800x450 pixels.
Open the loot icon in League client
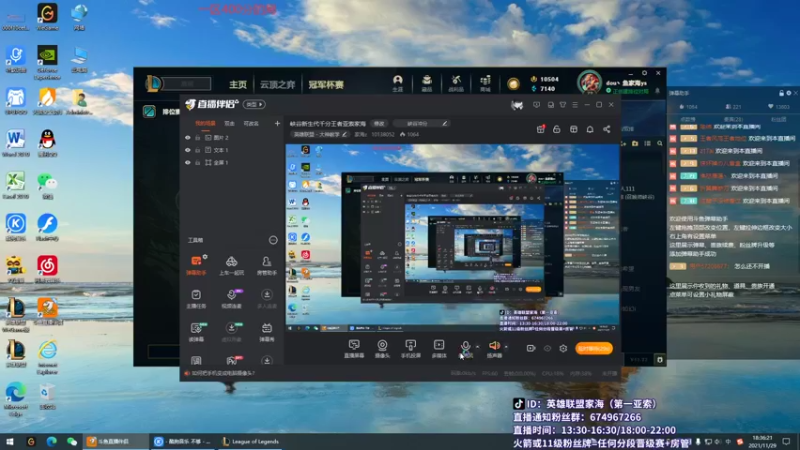point(456,83)
